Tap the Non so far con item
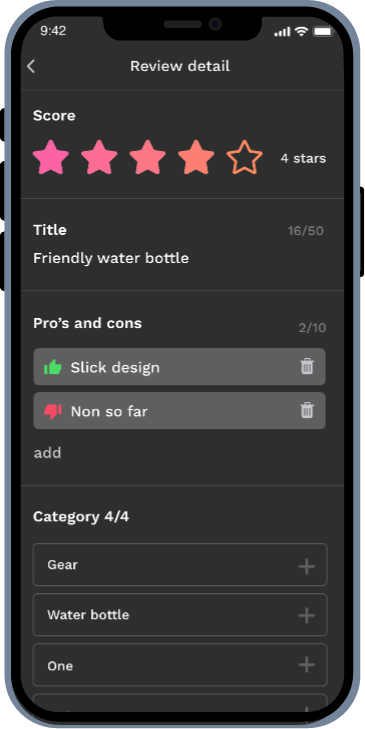This screenshot has height=729, width=365. pos(179,411)
